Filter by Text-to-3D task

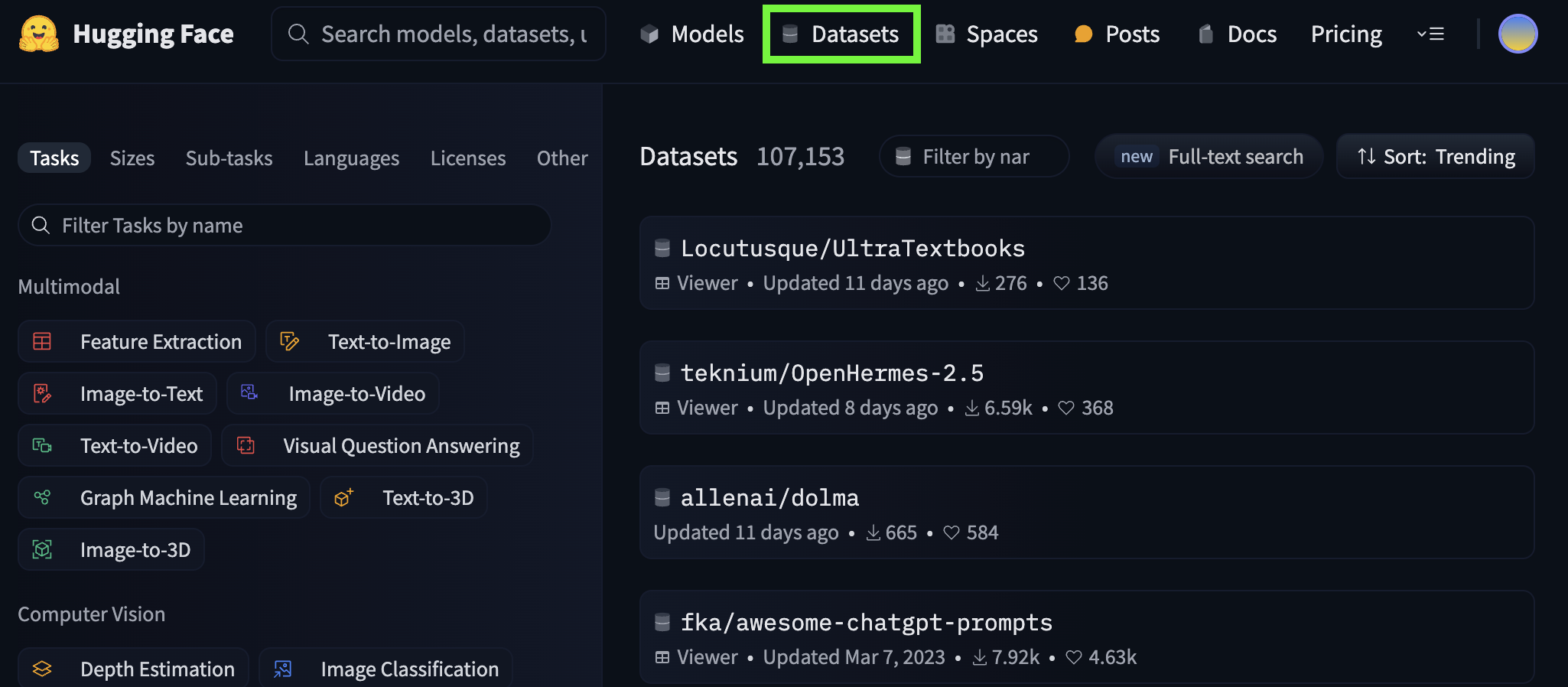(x=403, y=497)
